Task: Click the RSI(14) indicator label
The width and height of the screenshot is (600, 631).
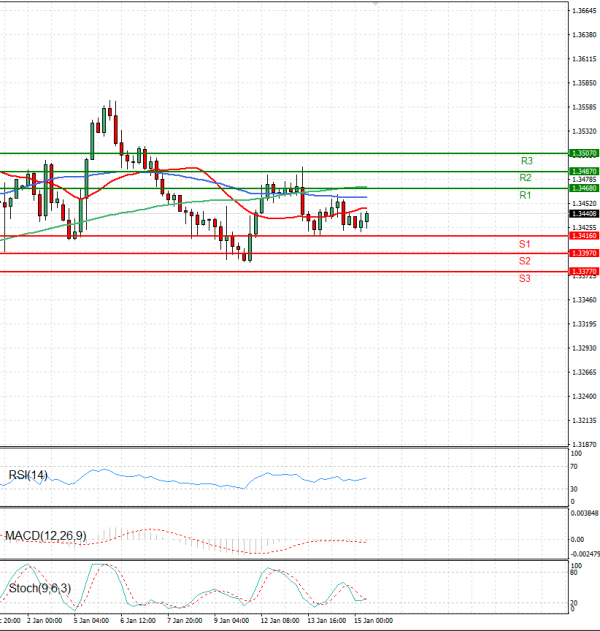Action: (x=27, y=475)
